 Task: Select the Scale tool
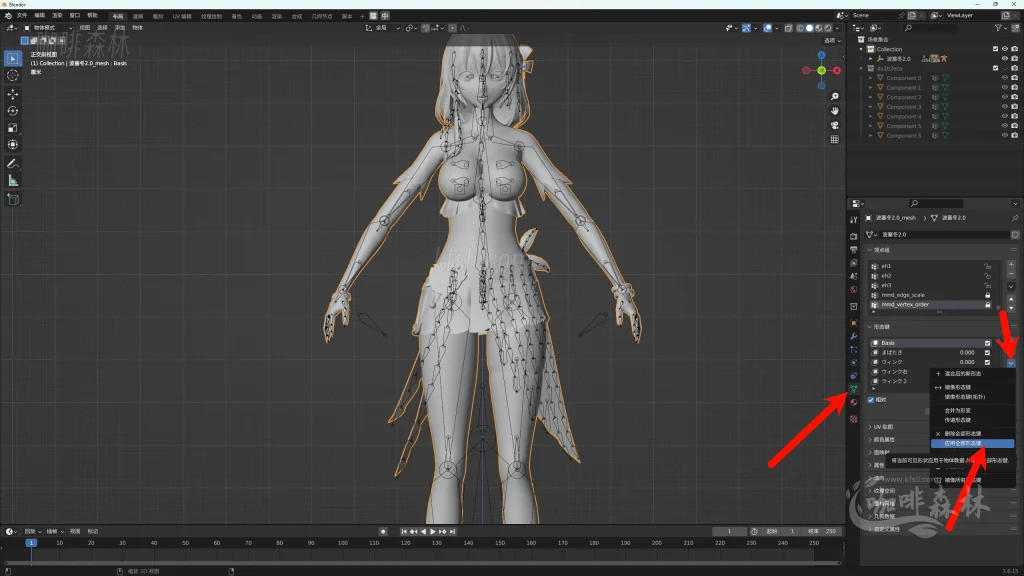click(12, 128)
